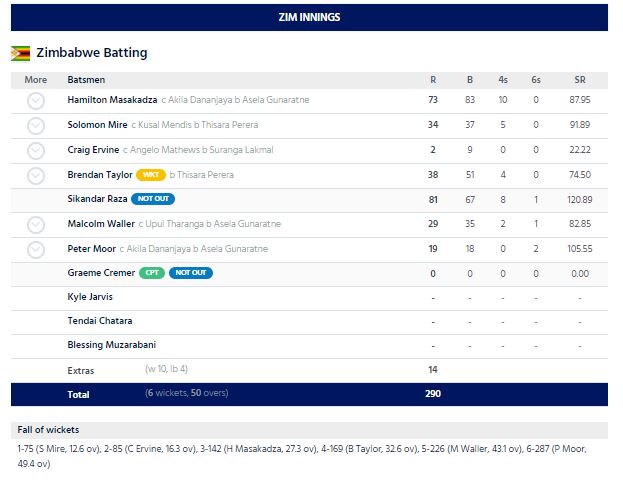The width and height of the screenshot is (623, 482).
Task: Expand the chevron next to Peter Moor
Action: pyautogui.click(x=36, y=249)
